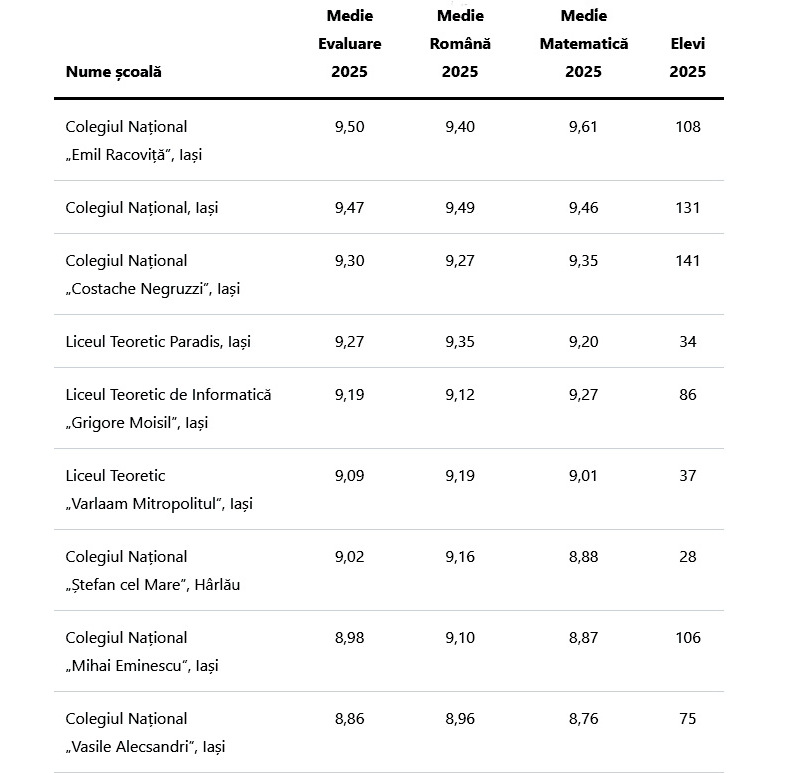This screenshot has height=773, width=789.
Task: Click the 141 students count cell
Action: 687,261
